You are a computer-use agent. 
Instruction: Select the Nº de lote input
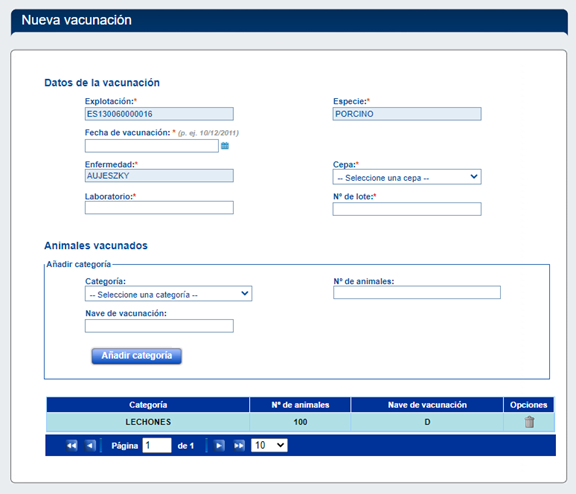pos(407,209)
